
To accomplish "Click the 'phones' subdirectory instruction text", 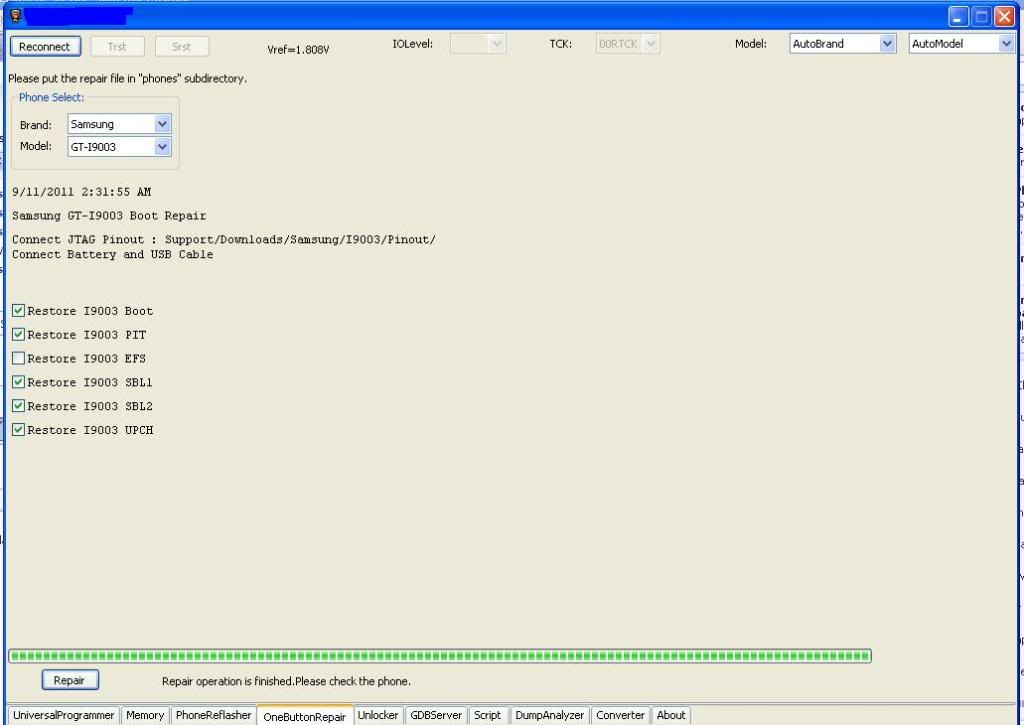I will coord(127,78).
